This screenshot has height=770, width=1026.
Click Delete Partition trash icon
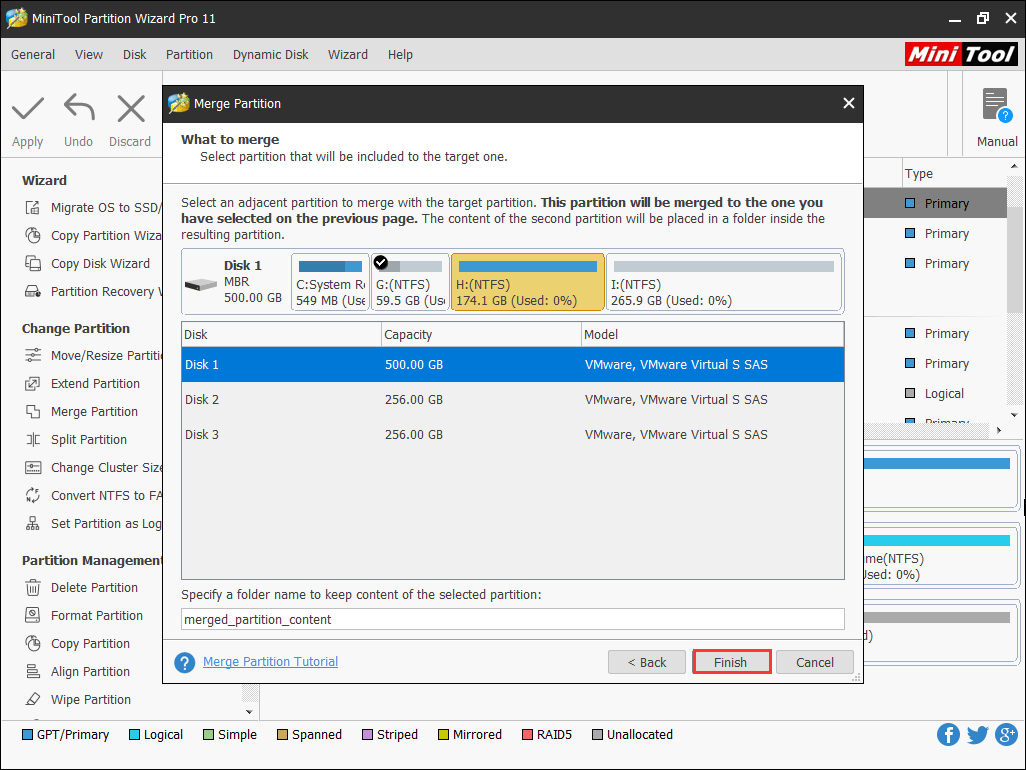[x=32, y=587]
